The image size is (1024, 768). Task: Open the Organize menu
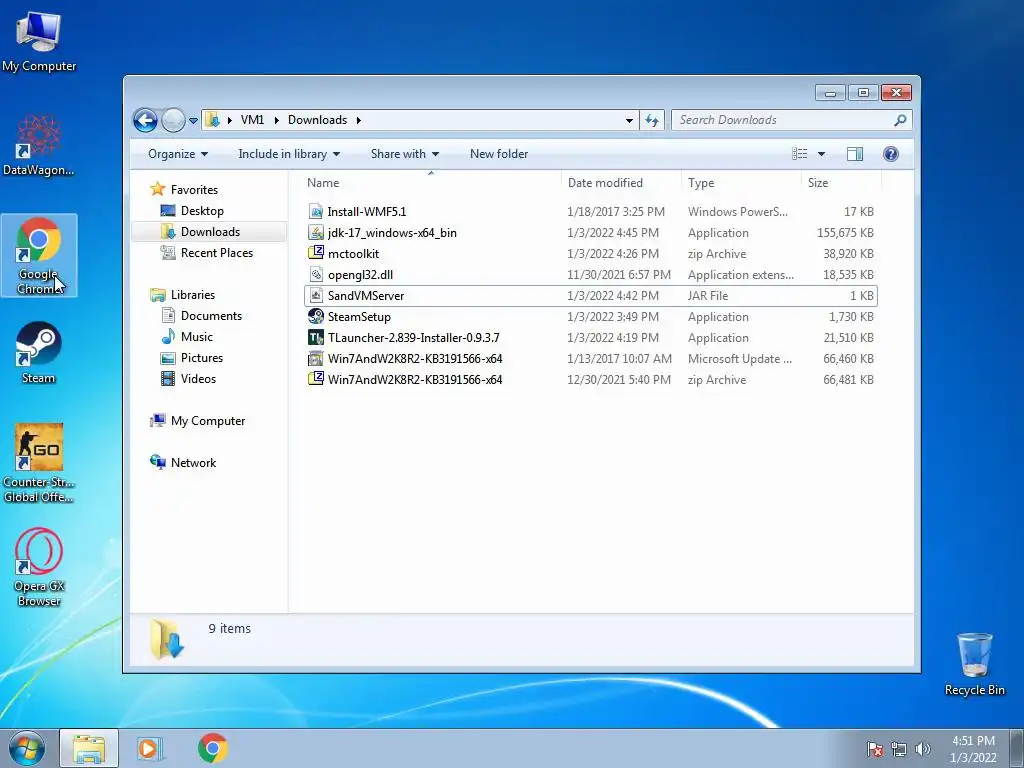click(178, 154)
